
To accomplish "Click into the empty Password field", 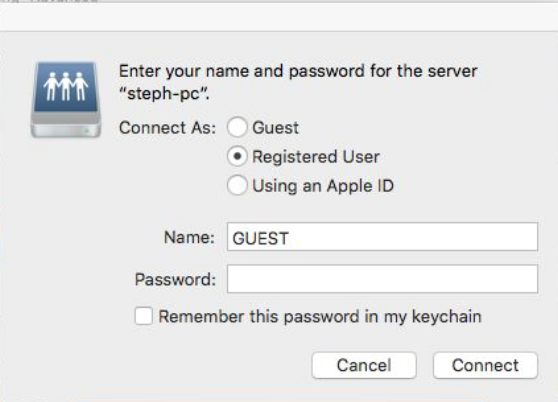I will 382,279.
